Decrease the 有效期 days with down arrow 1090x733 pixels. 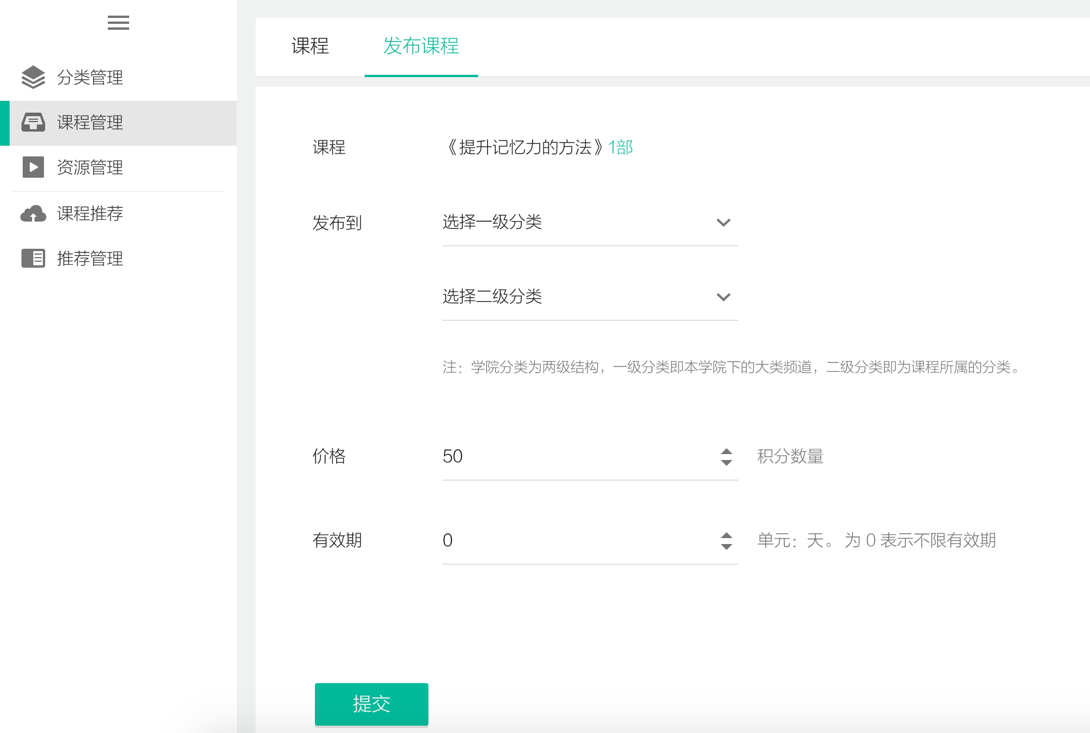point(726,547)
